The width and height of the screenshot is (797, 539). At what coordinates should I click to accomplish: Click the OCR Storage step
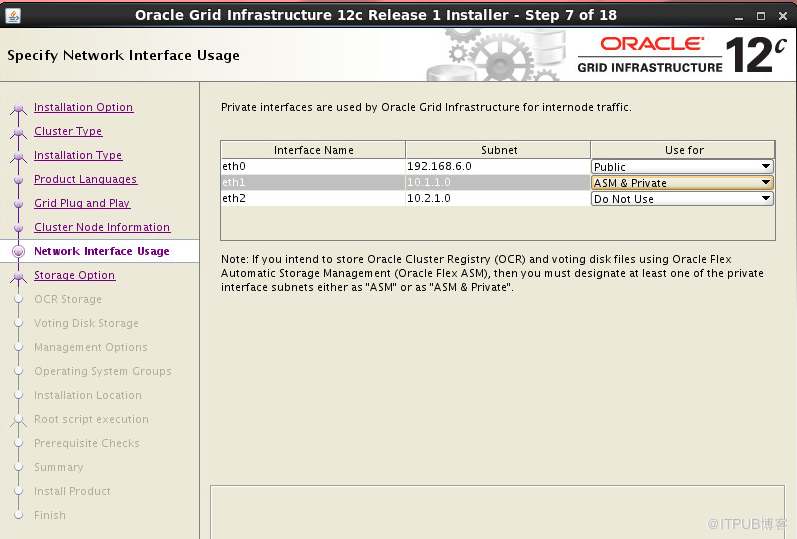pyautogui.click(x=68, y=299)
